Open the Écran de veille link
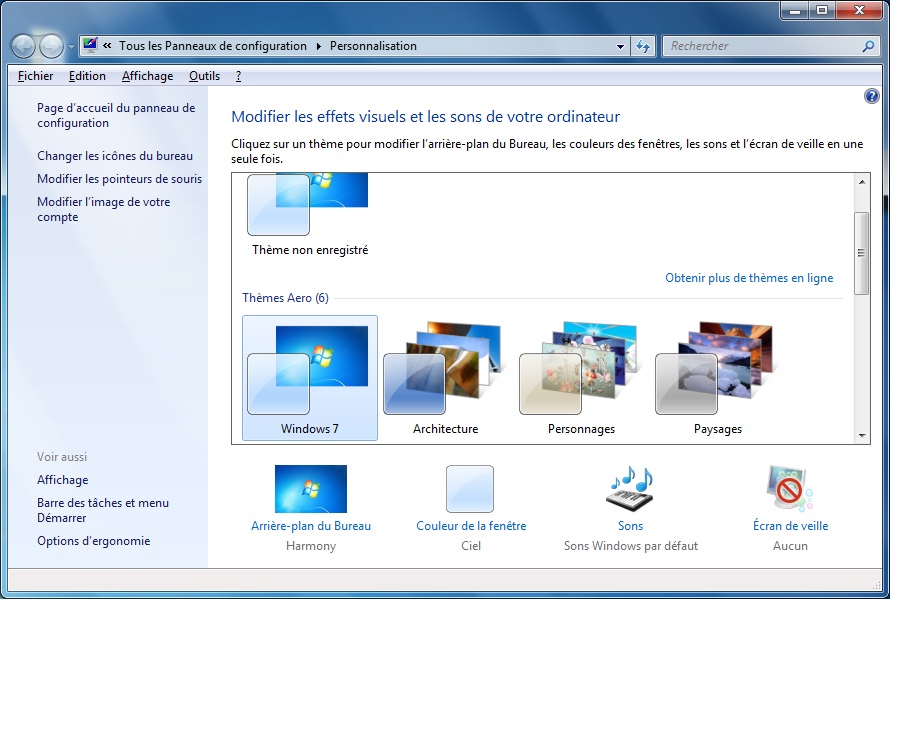The image size is (898, 730). 790,526
